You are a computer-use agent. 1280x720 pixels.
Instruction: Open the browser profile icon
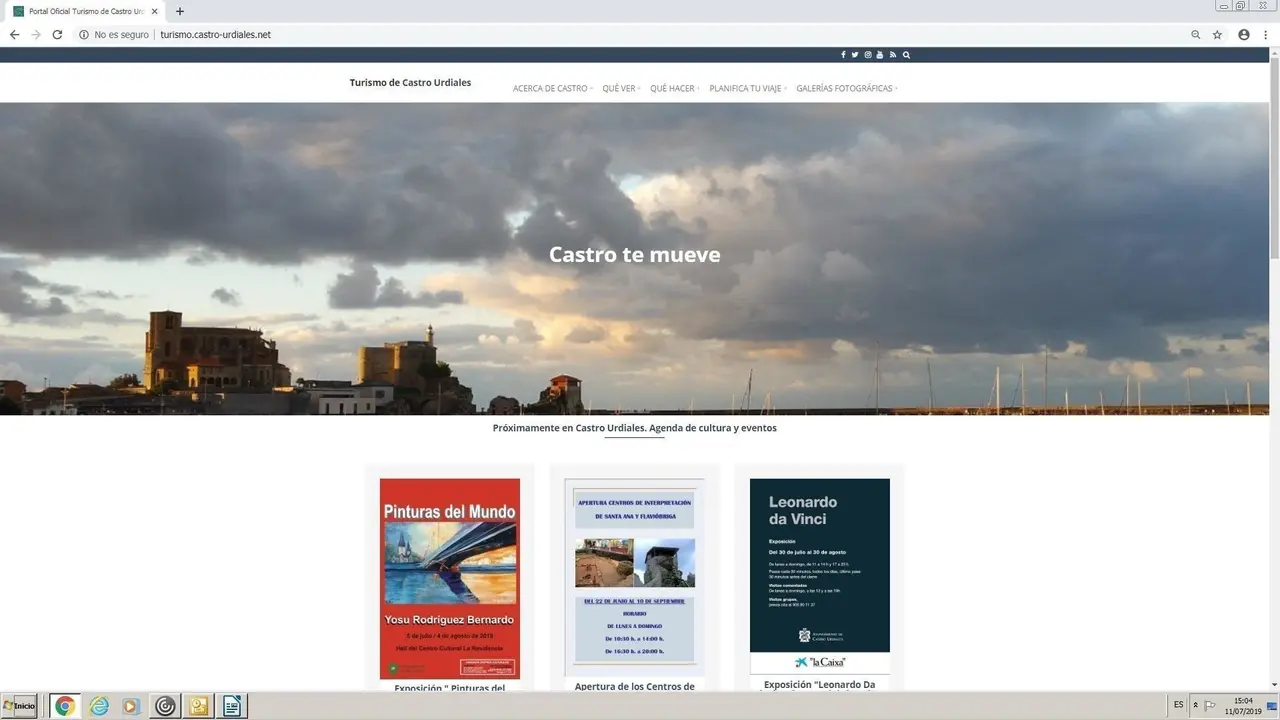click(x=1243, y=33)
